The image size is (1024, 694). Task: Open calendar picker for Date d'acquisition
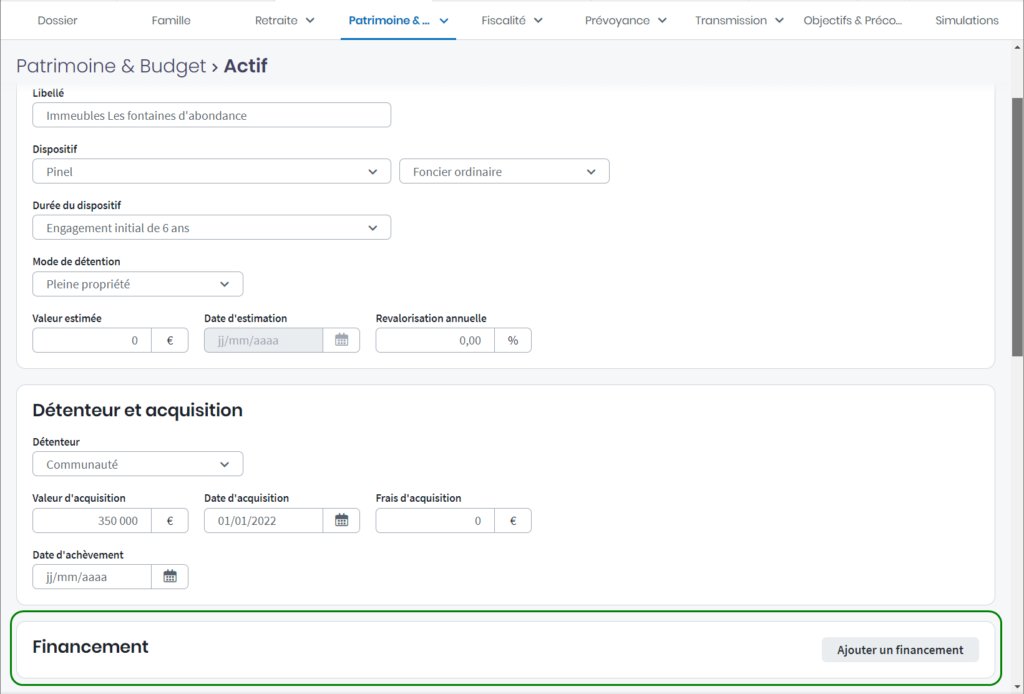point(341,520)
